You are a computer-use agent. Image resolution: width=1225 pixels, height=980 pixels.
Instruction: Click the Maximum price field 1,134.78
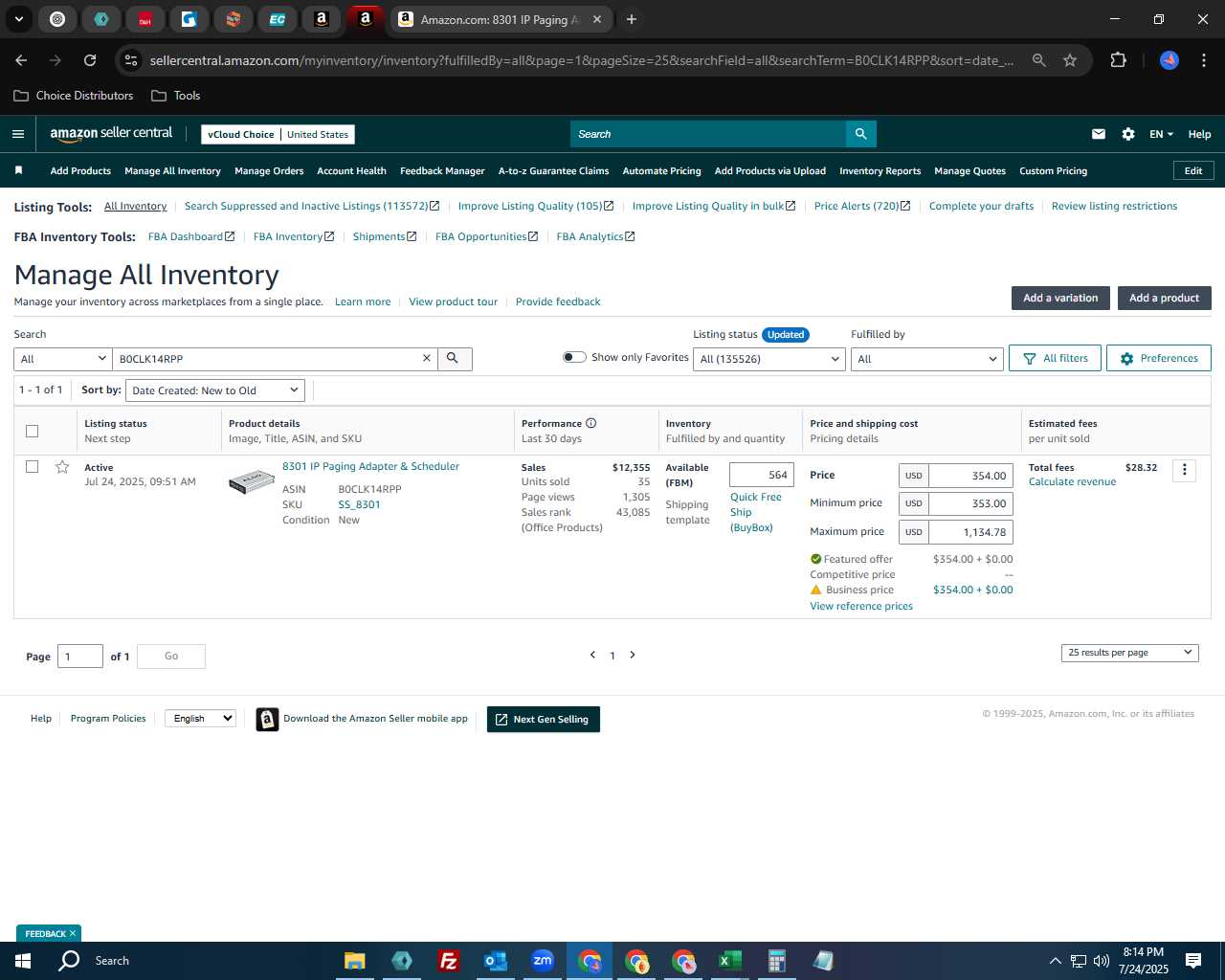coord(970,532)
